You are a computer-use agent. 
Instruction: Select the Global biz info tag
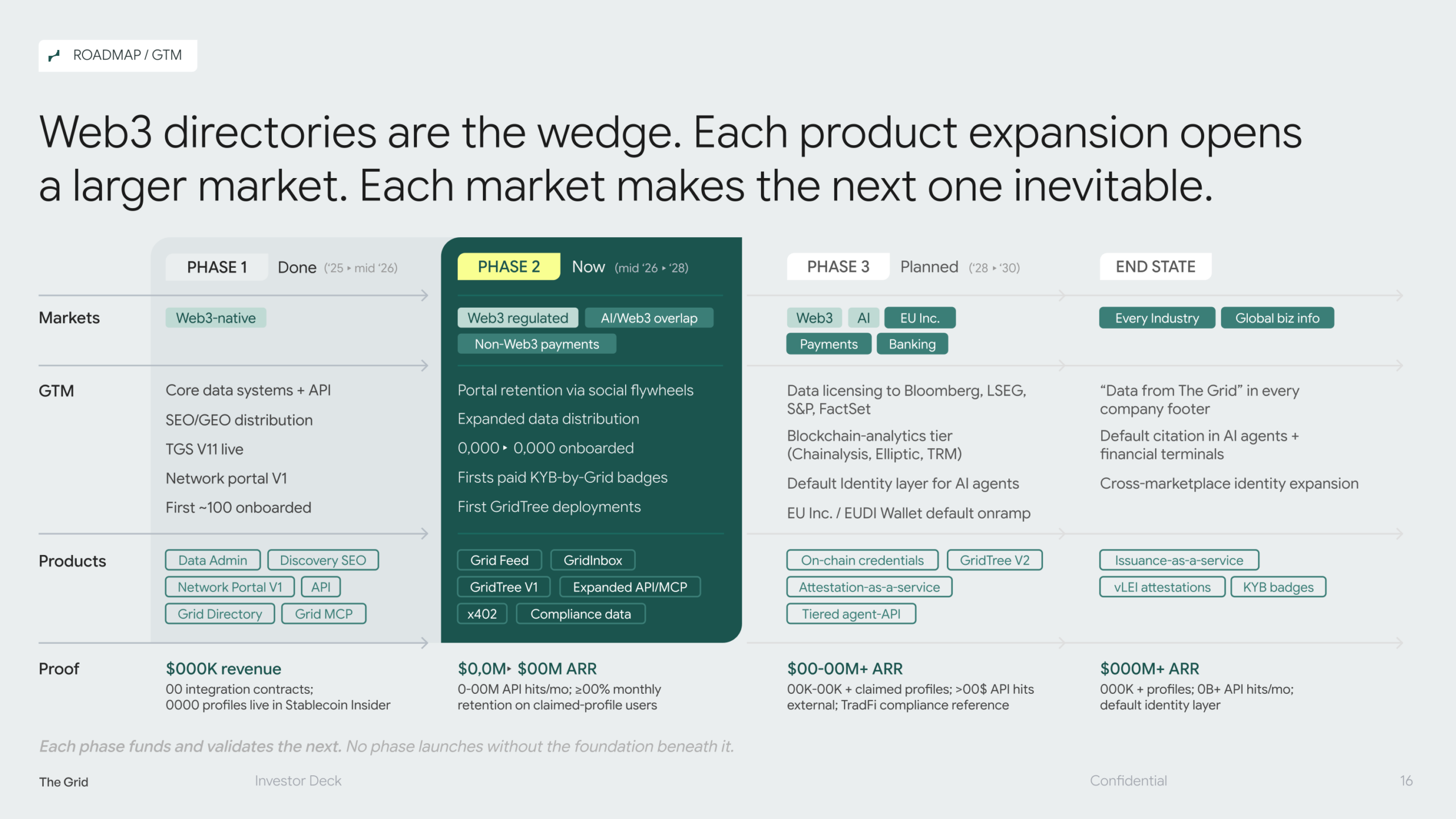(x=1277, y=318)
